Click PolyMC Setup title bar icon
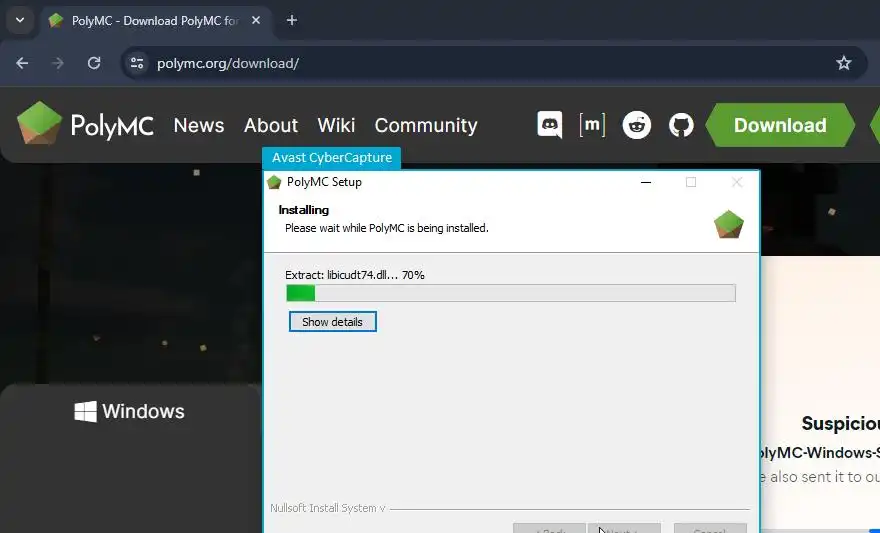The height and width of the screenshot is (533, 880). click(x=274, y=182)
